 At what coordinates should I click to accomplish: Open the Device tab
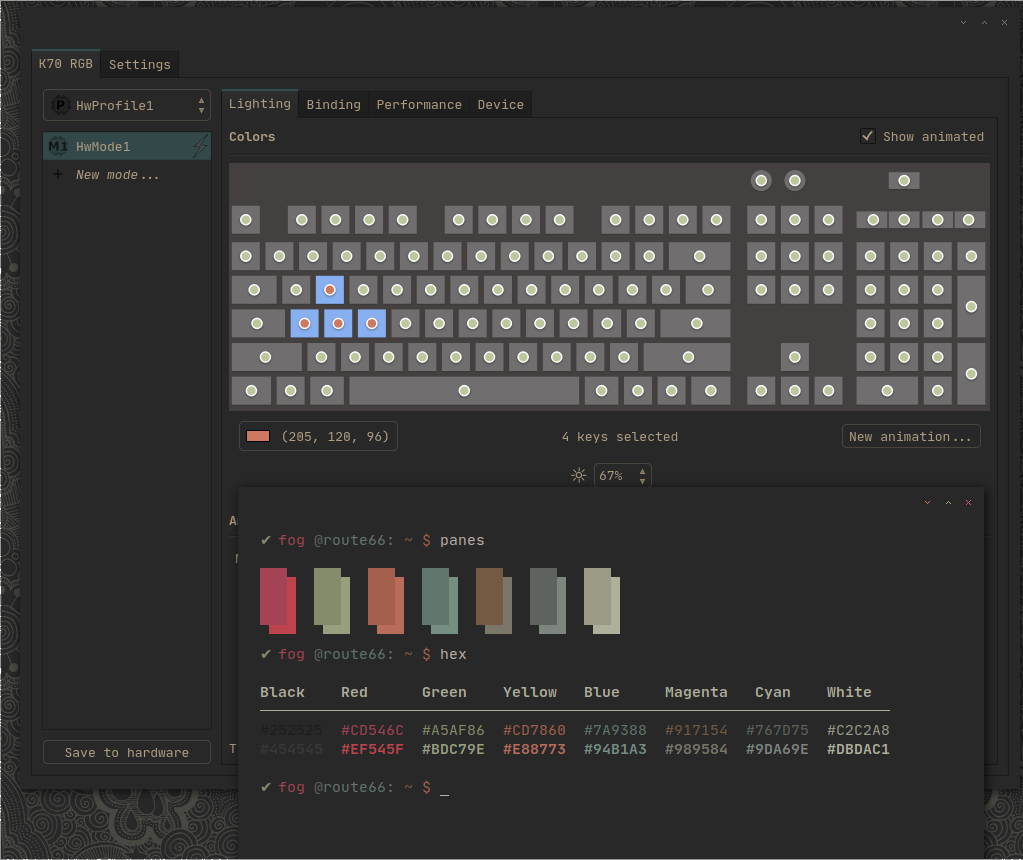[500, 104]
